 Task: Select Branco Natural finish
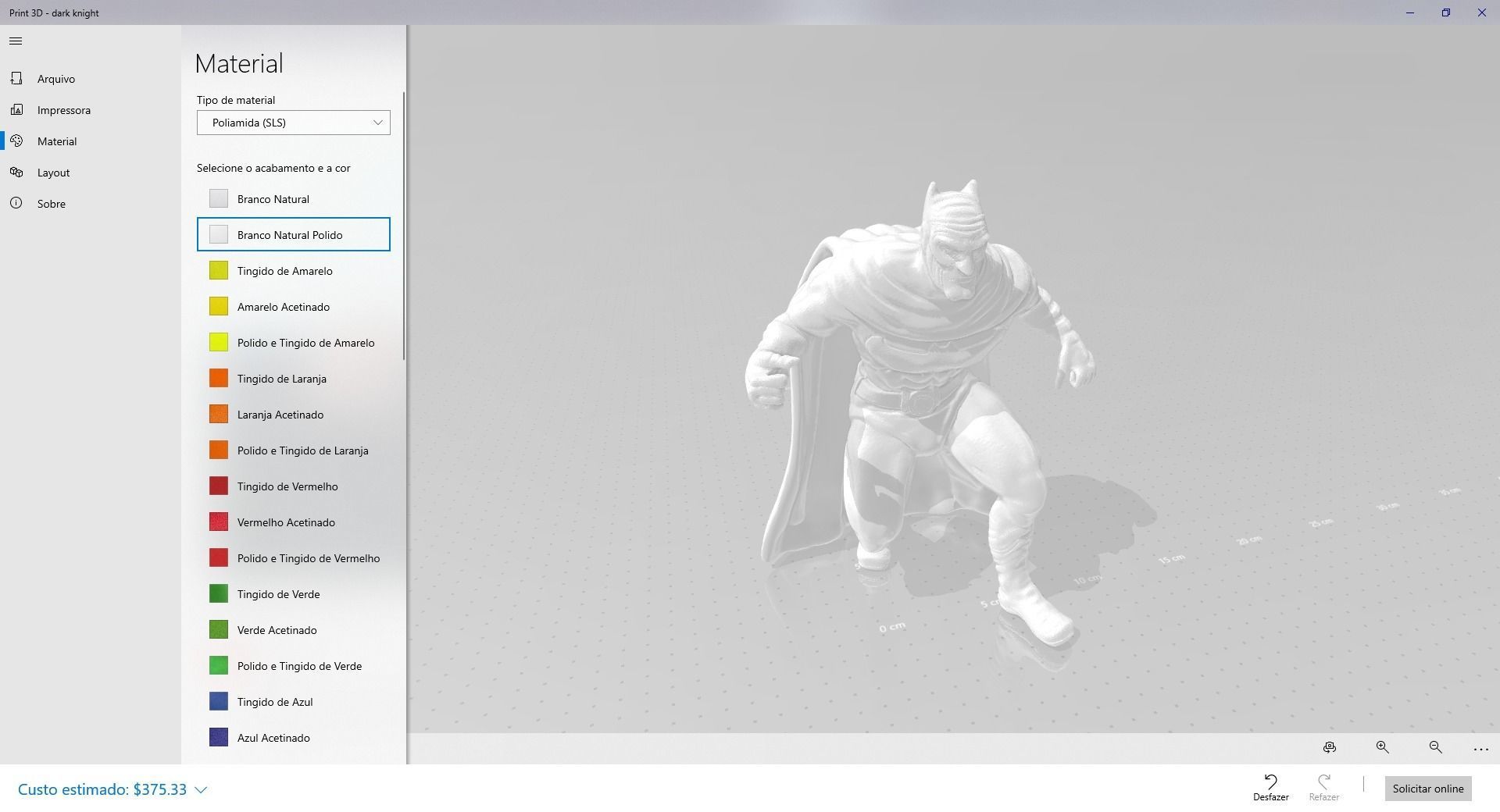(x=294, y=199)
